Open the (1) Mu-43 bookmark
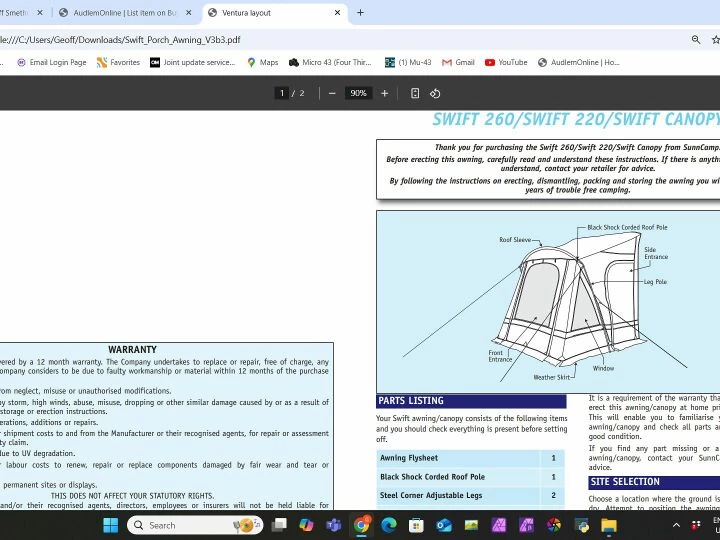 click(408, 62)
